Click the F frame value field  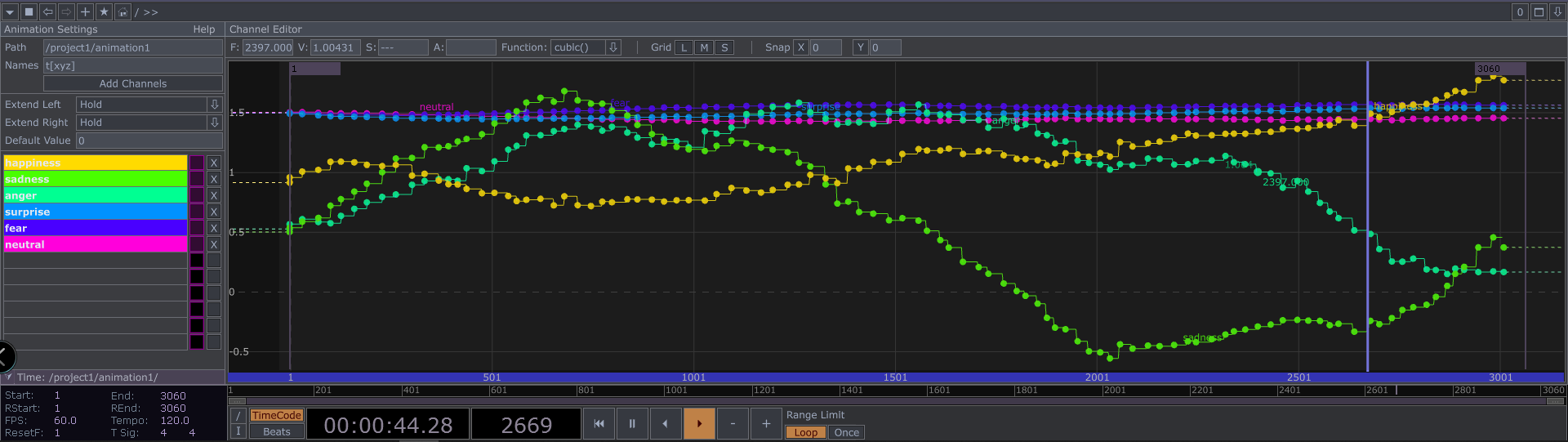tap(268, 47)
